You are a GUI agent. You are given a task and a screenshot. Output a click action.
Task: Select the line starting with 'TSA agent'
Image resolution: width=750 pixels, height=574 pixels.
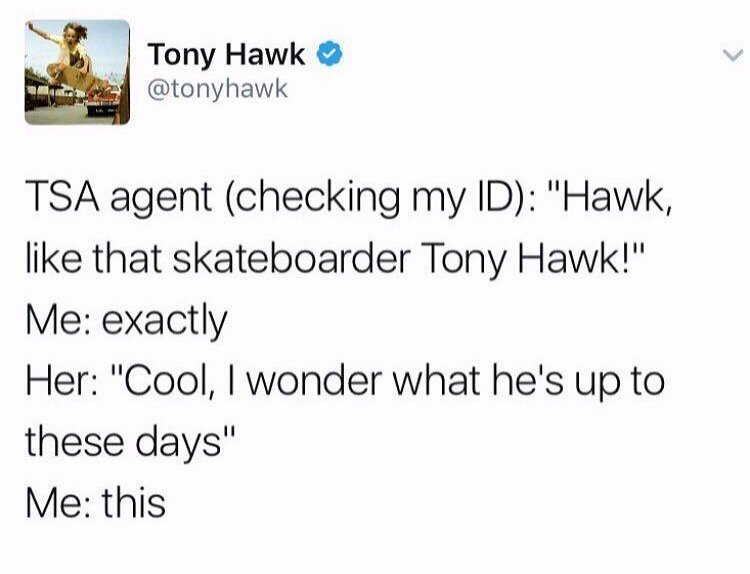350,198
